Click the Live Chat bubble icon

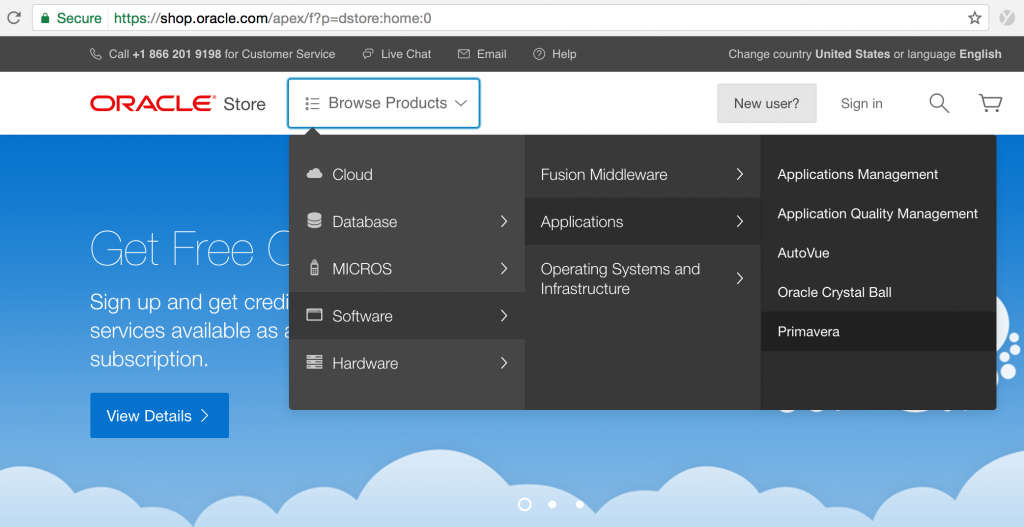(368, 54)
